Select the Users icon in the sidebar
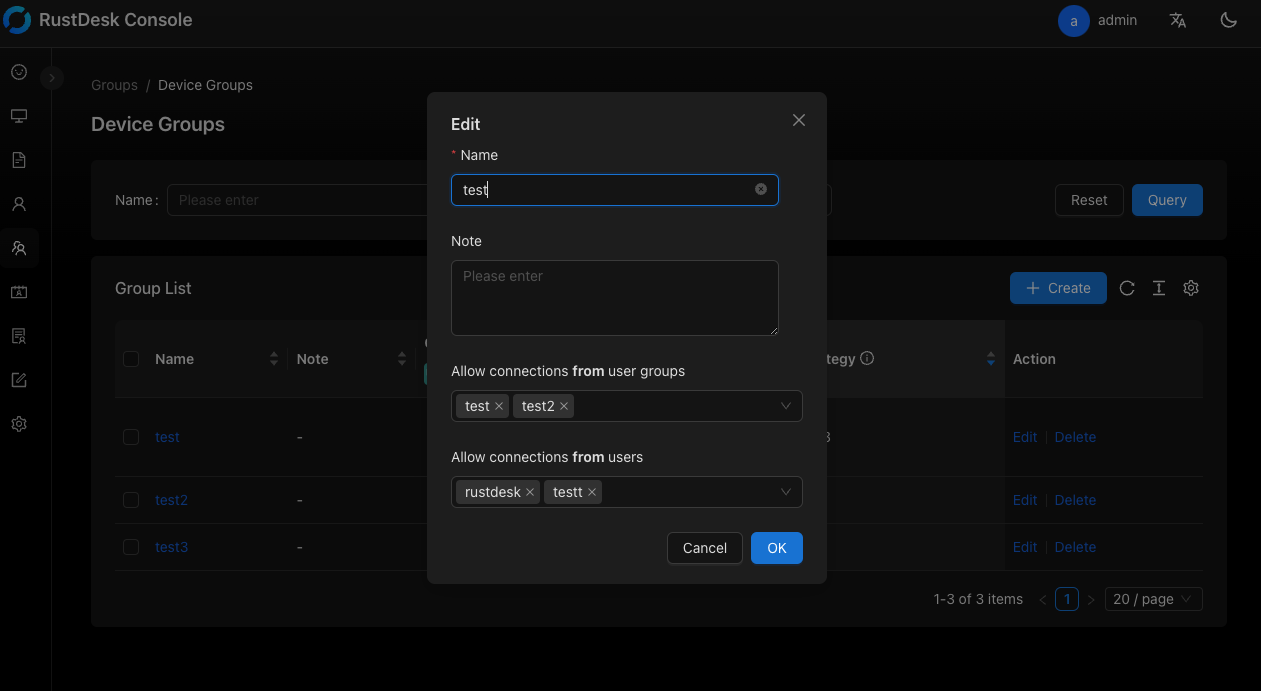This screenshot has width=1261, height=691. tap(18, 203)
